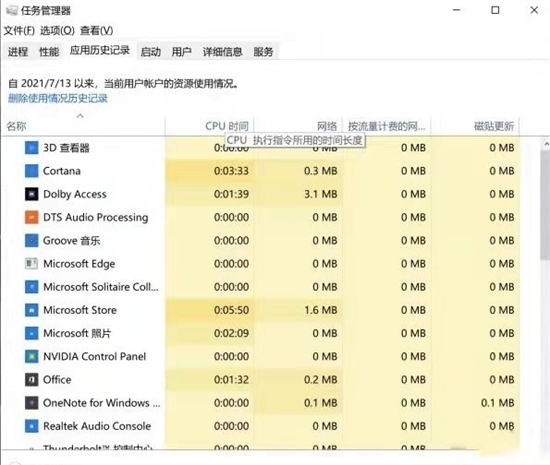Sort by 按流量计费的网络 column header
This screenshot has height=465, width=550.
(386, 126)
